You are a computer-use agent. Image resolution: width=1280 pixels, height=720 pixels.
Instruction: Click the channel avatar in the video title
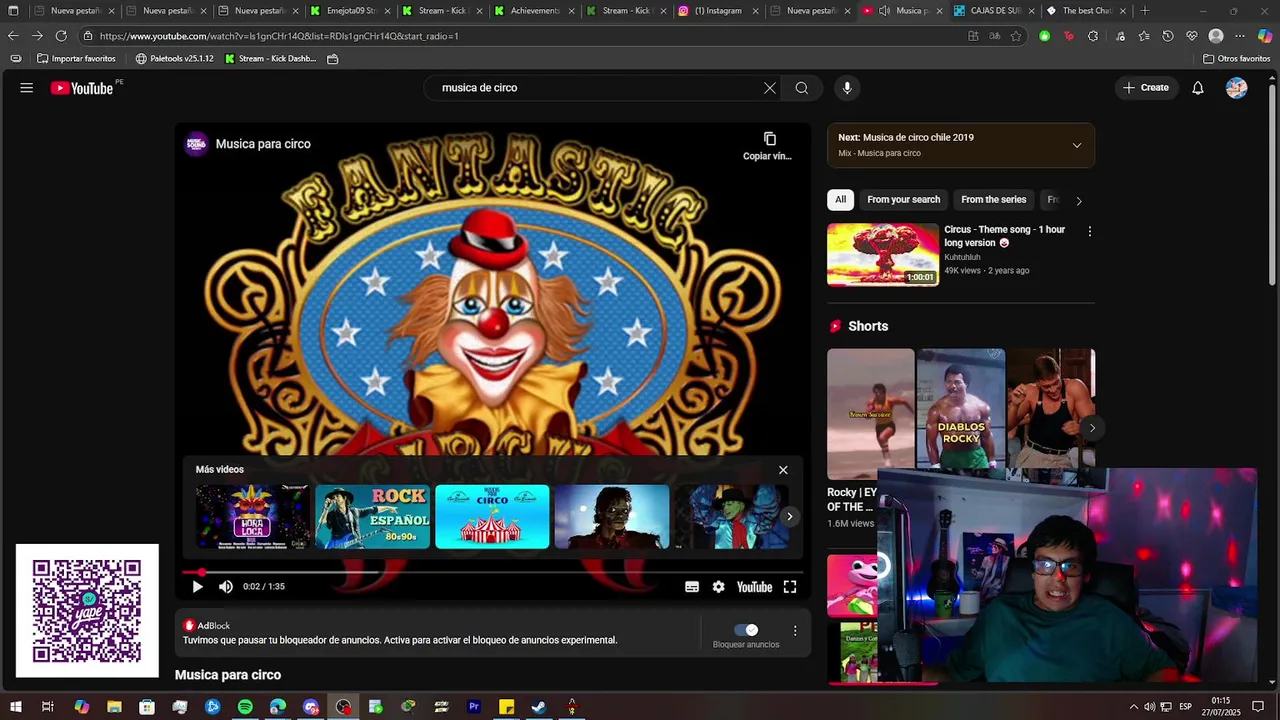coord(196,144)
